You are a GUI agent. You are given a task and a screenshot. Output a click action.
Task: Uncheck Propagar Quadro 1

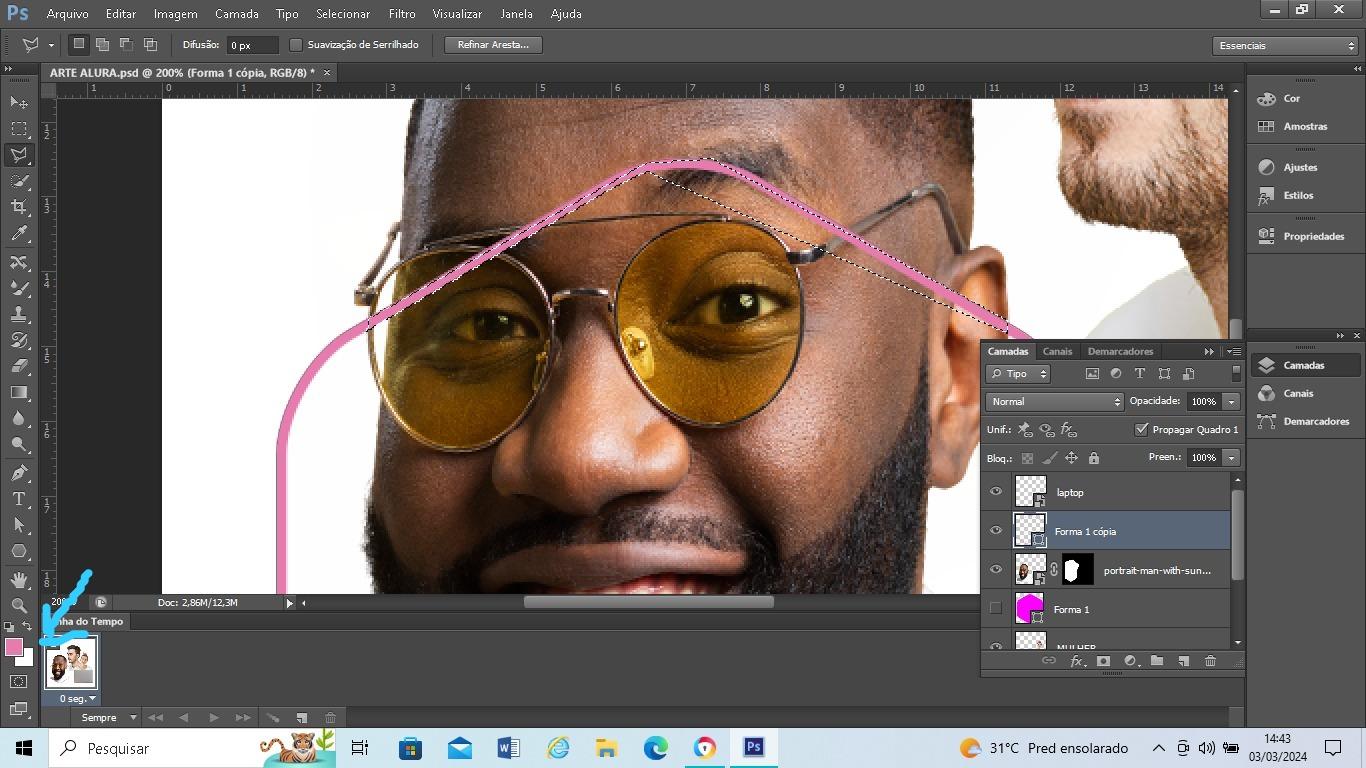click(x=1142, y=429)
